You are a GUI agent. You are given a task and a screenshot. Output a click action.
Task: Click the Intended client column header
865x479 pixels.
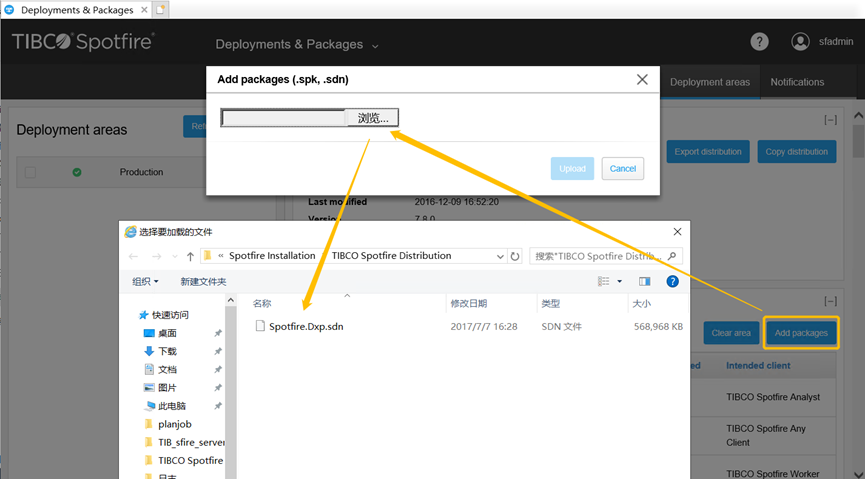(758, 365)
